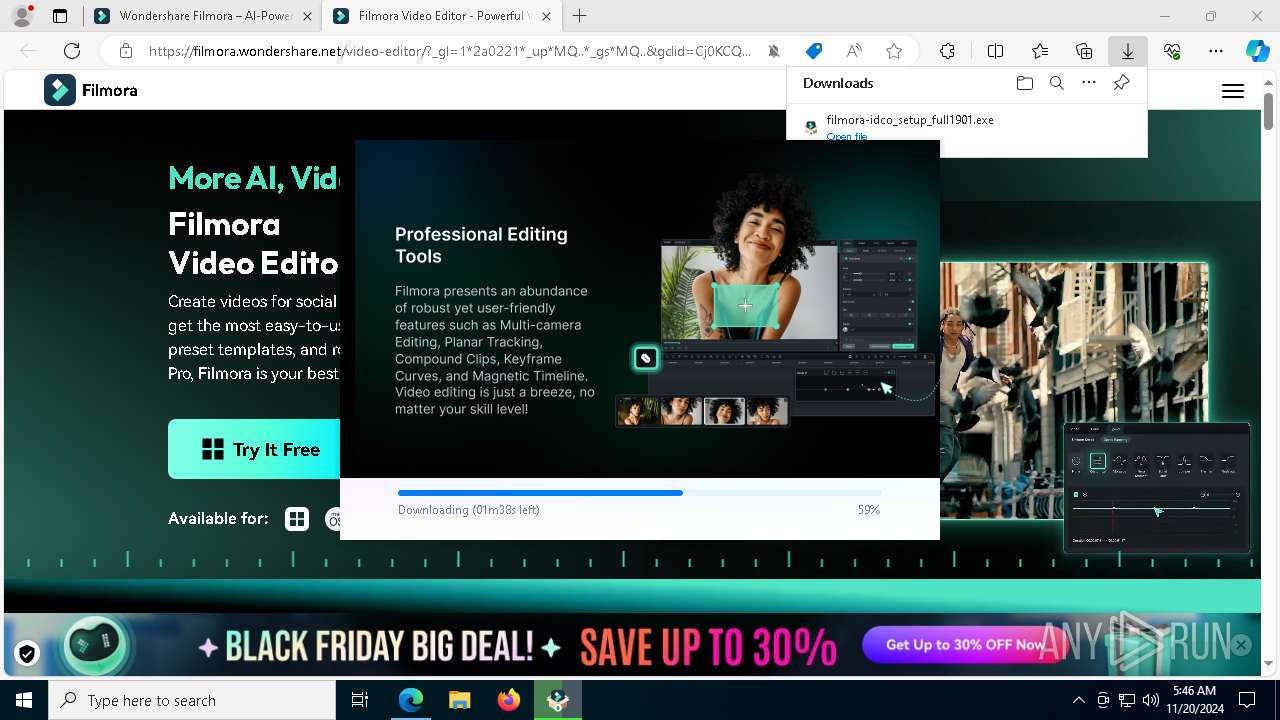
Task: Select the Windows platform icon
Action: click(x=297, y=519)
